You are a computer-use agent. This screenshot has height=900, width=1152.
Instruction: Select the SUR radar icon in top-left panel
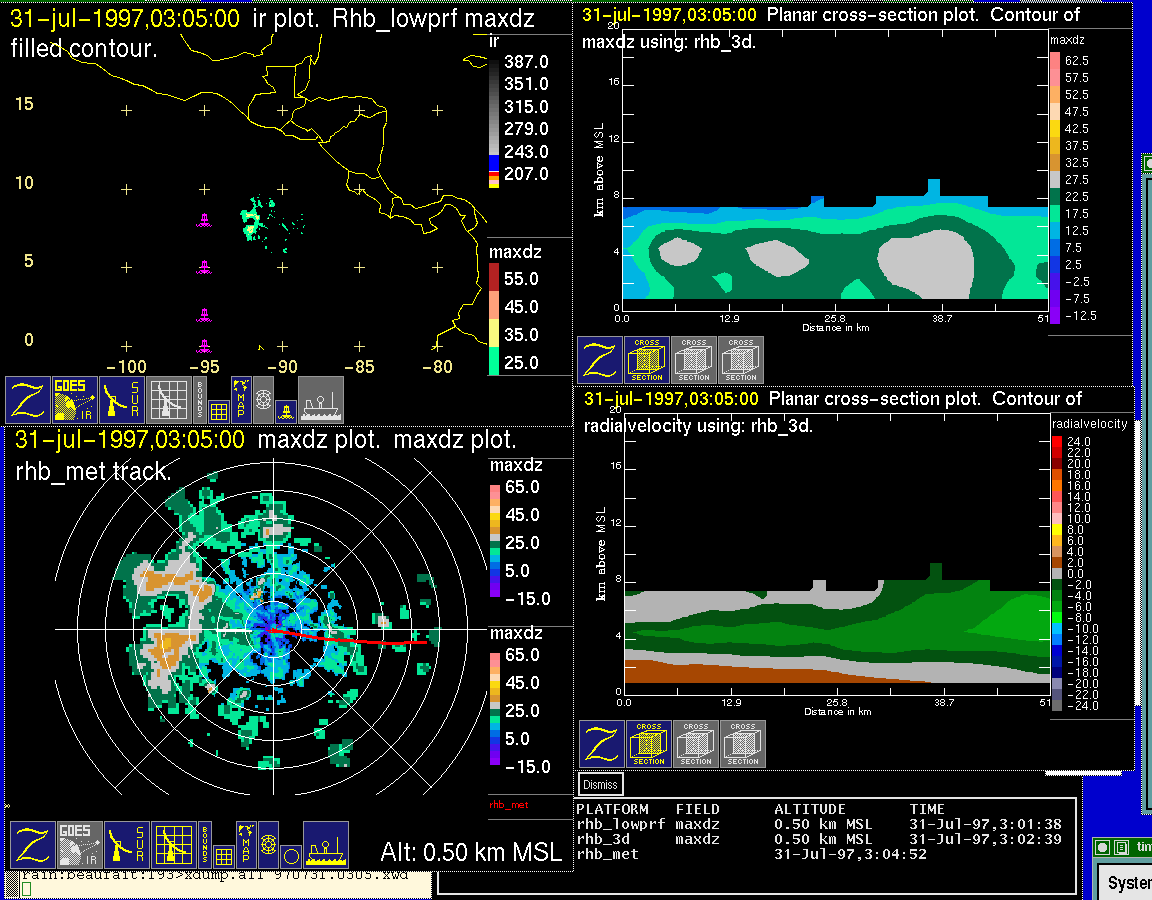click(122, 400)
